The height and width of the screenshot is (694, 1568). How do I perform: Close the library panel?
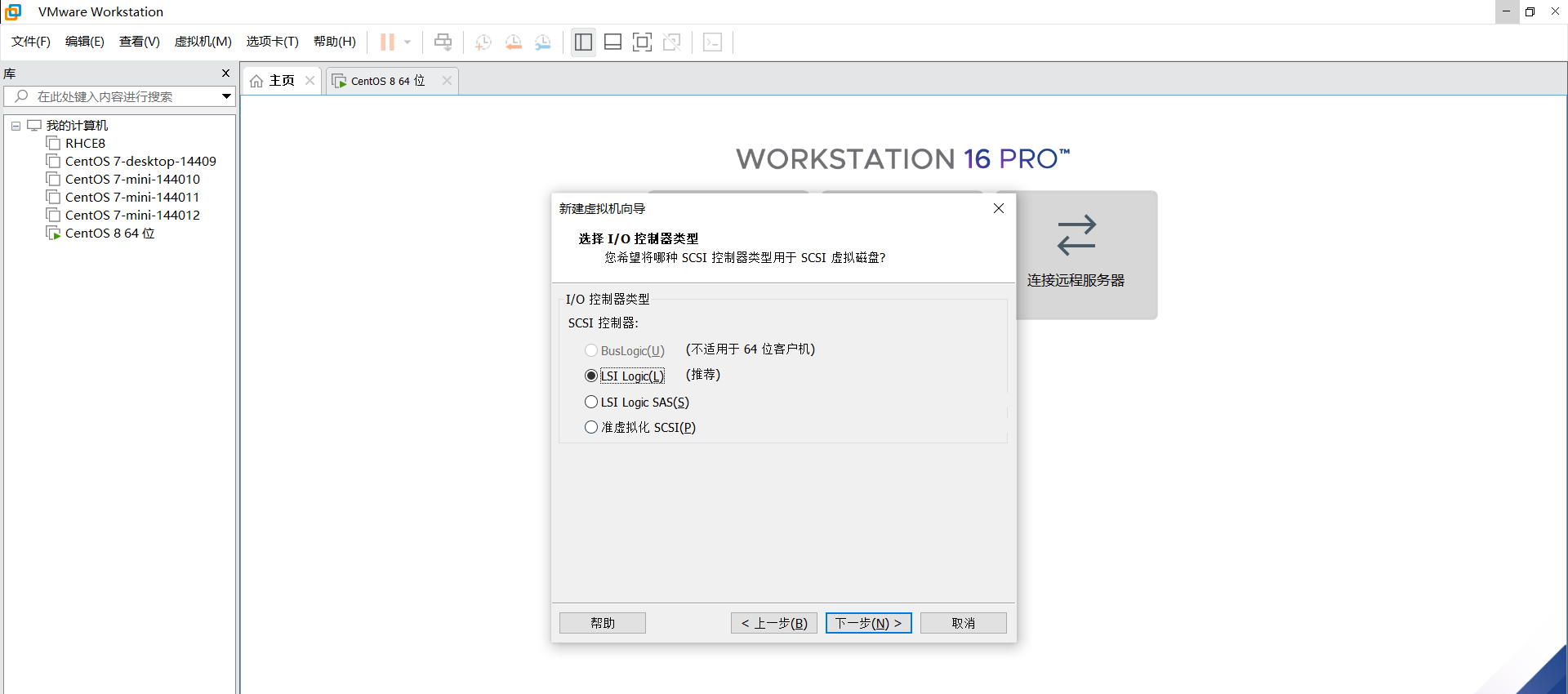tap(226, 73)
